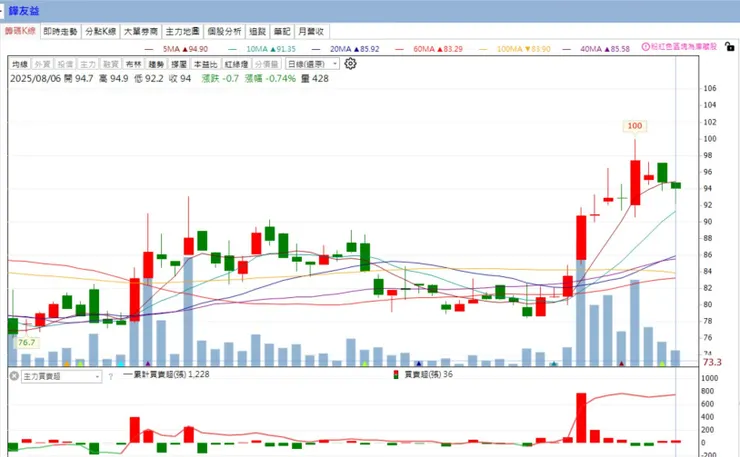
Task: Open the 月營收 tab
Action: pyautogui.click(x=311, y=32)
